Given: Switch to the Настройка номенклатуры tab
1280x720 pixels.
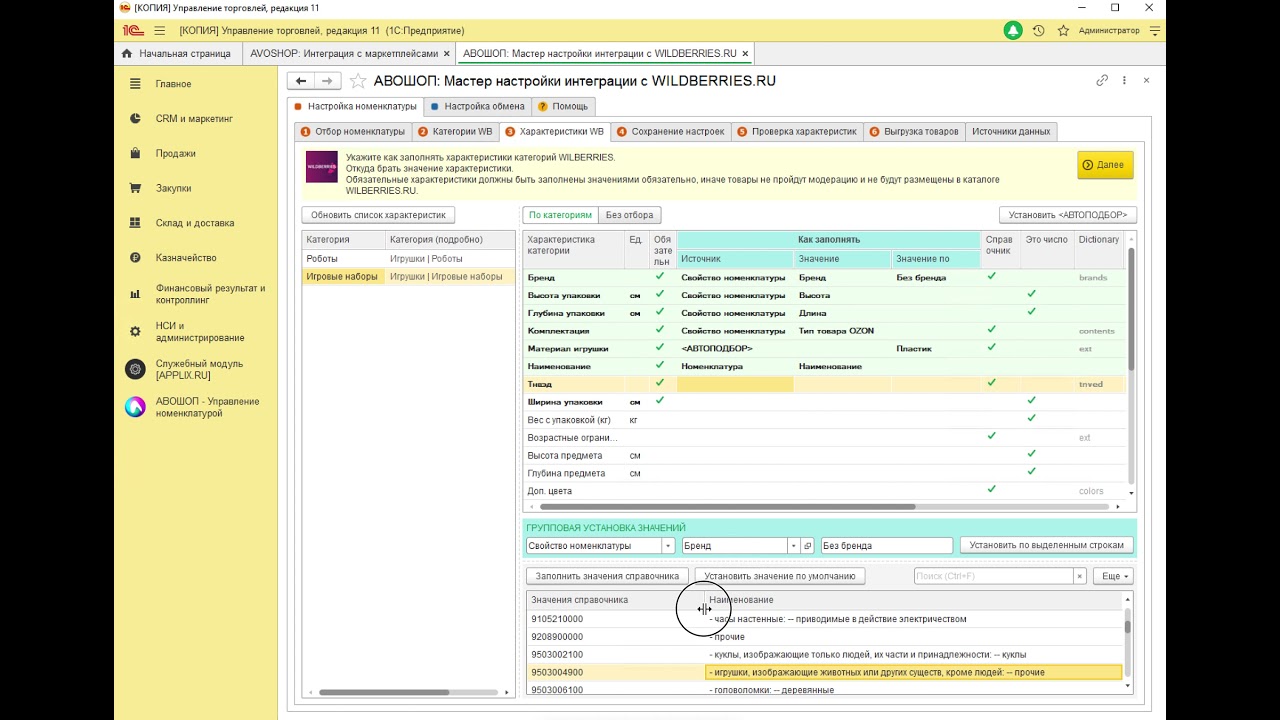Looking at the screenshot, I should pos(355,106).
